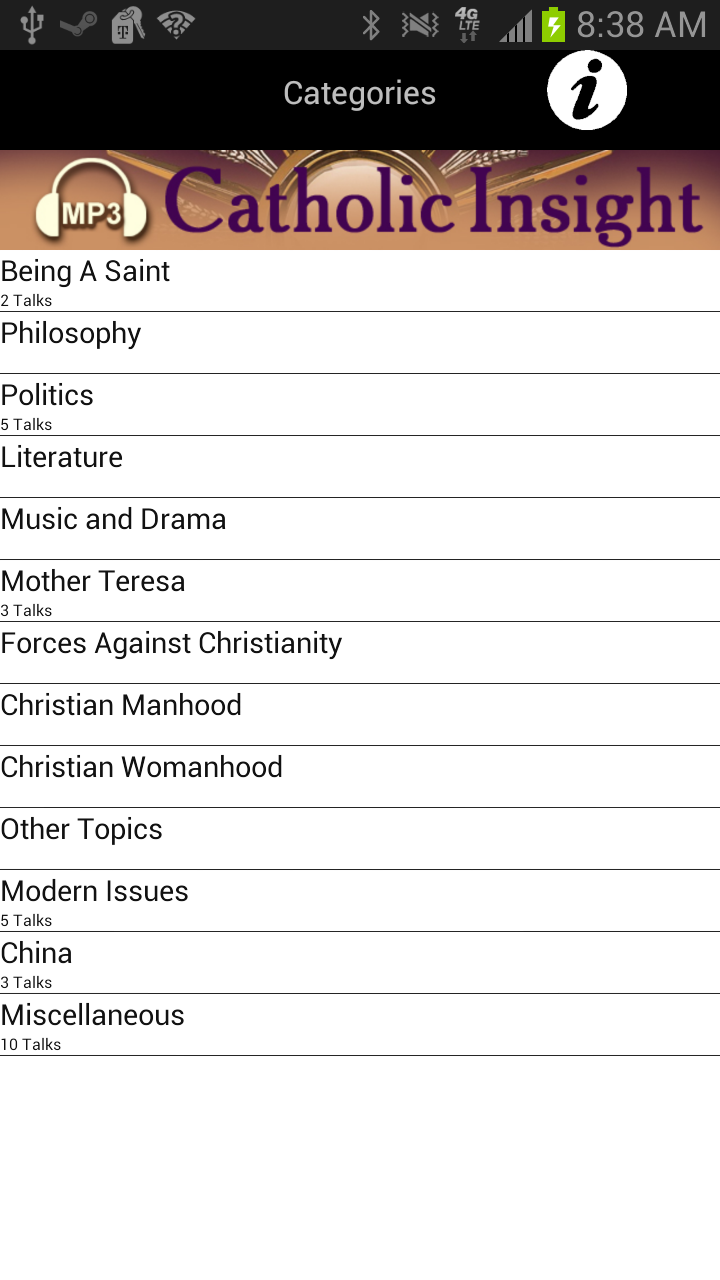Tap the info icon in header

587,91
